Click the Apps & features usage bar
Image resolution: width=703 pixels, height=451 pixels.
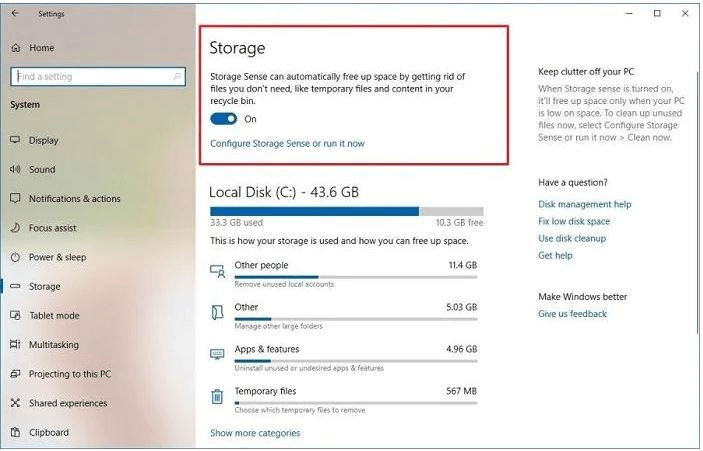pos(356,361)
